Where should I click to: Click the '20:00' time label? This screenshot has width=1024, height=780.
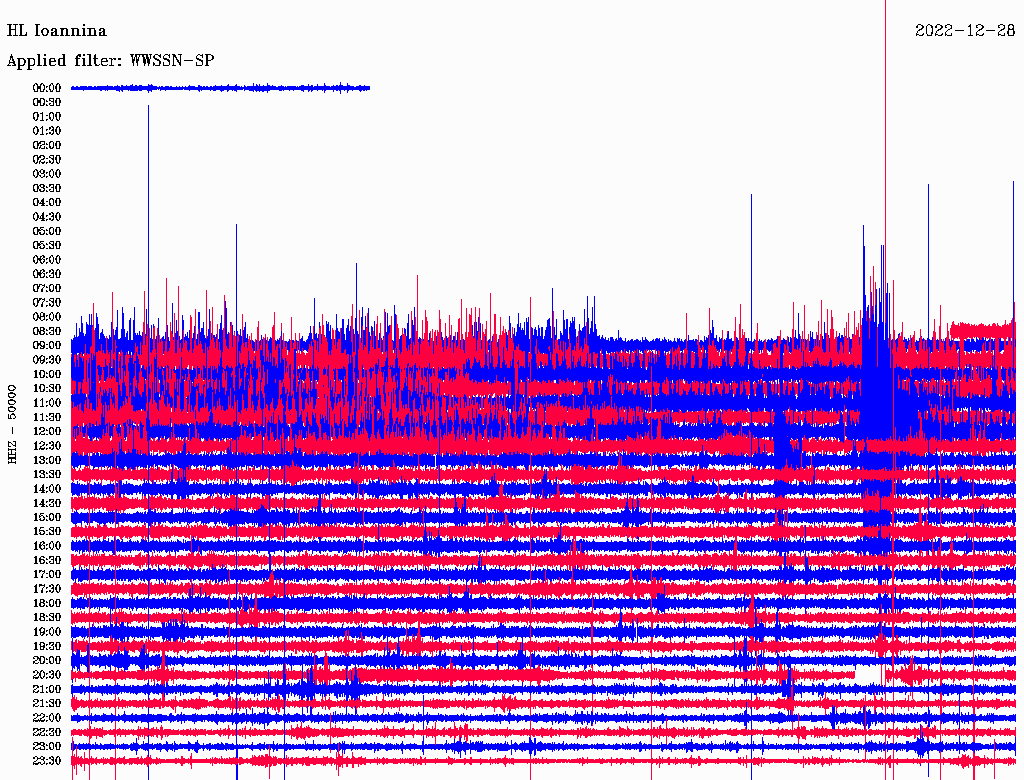click(x=47, y=660)
